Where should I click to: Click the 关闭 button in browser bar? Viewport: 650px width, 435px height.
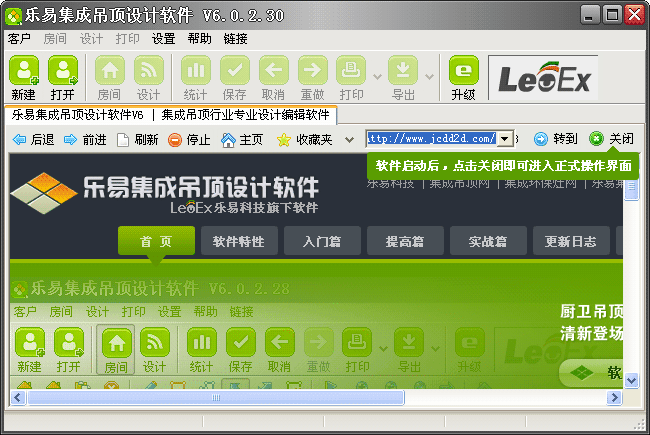coord(611,140)
